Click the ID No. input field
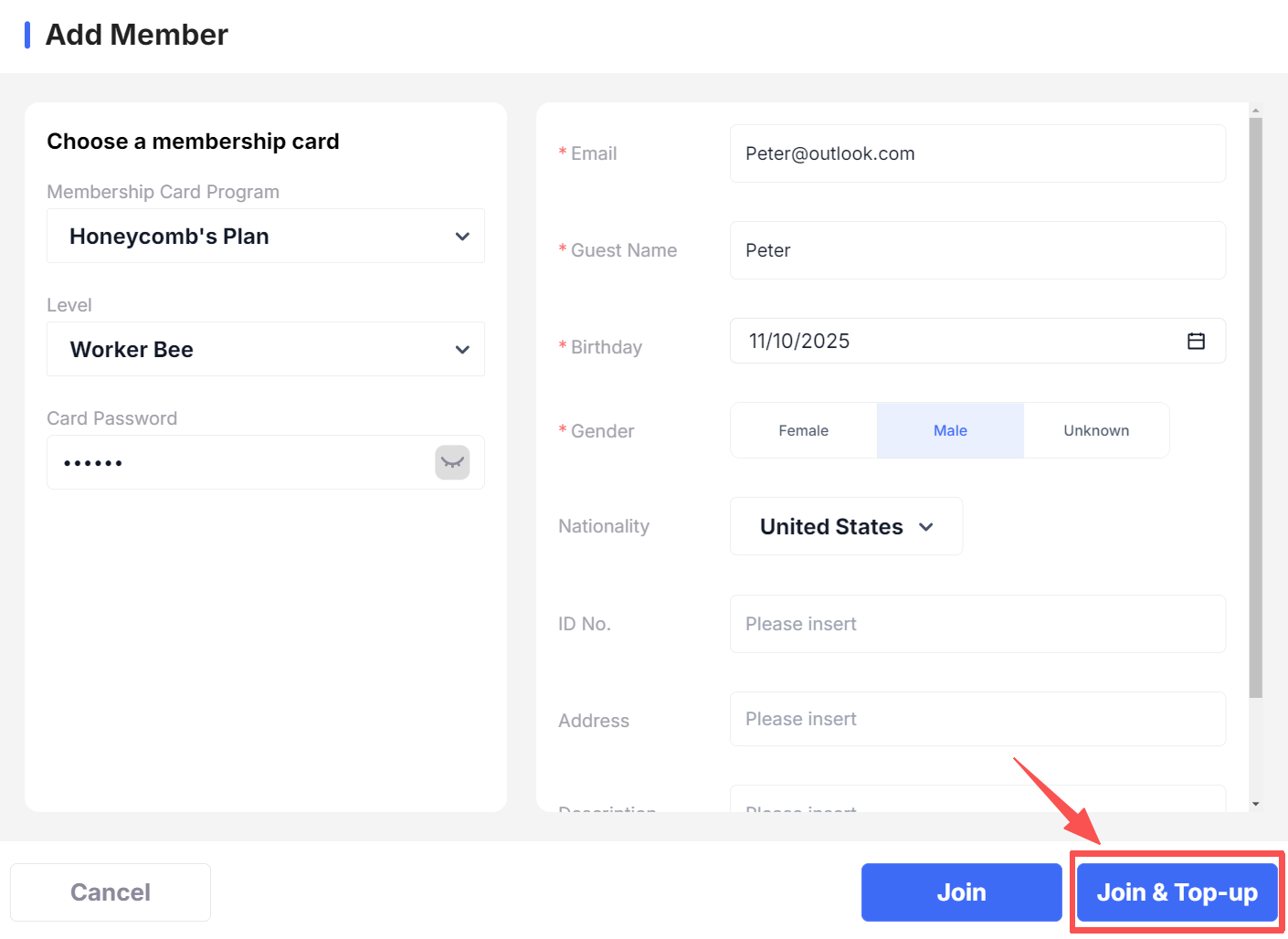 coord(977,624)
